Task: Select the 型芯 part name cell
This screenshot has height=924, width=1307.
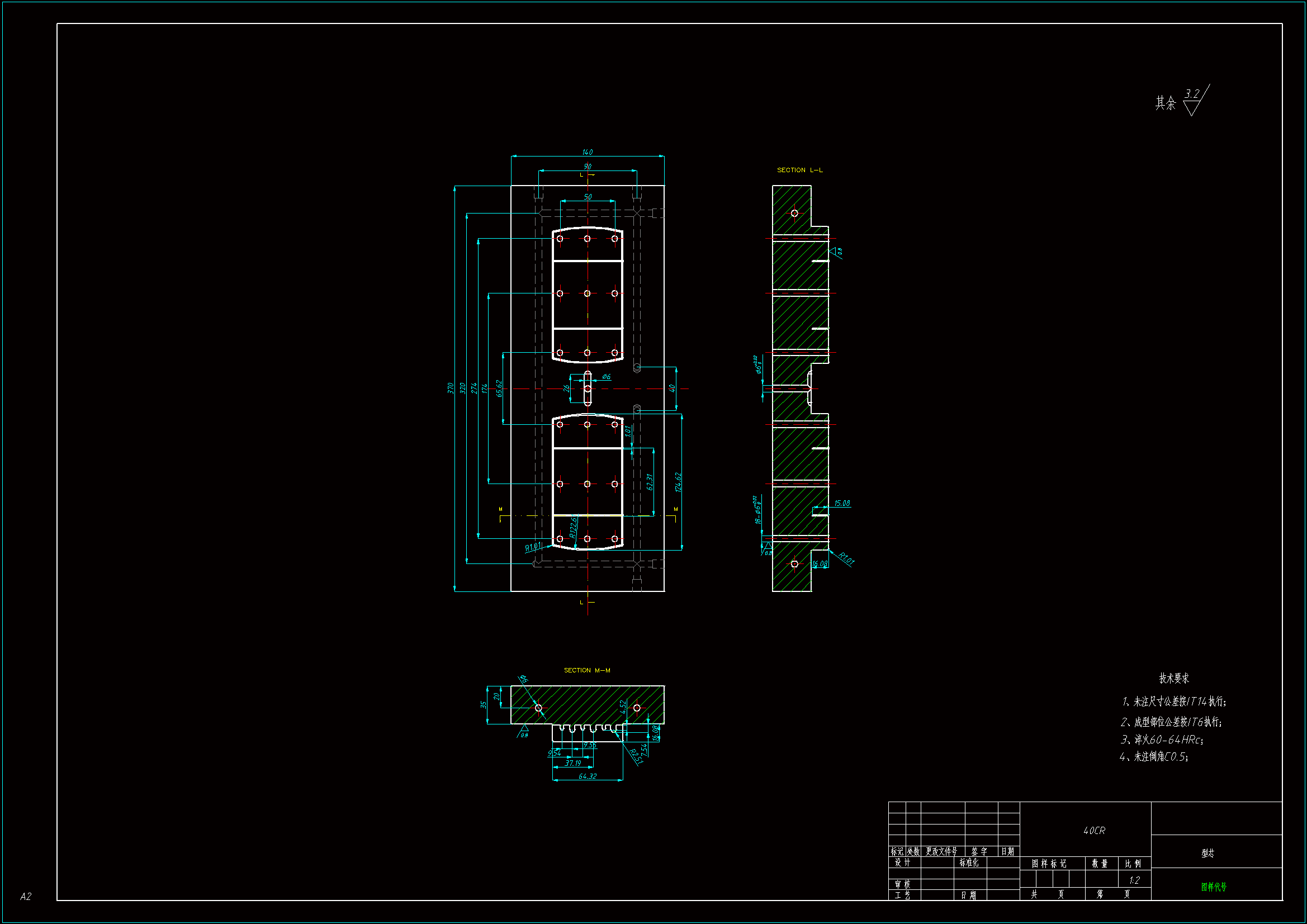Action: click(x=1207, y=853)
